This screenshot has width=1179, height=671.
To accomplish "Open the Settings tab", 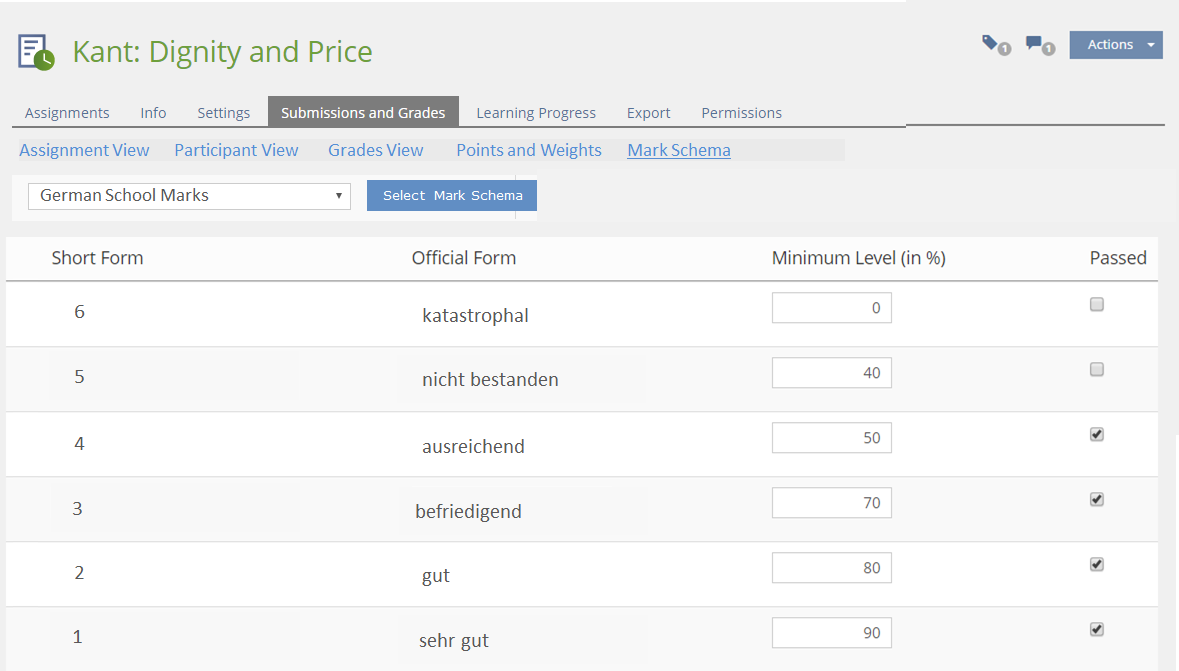I will (223, 113).
